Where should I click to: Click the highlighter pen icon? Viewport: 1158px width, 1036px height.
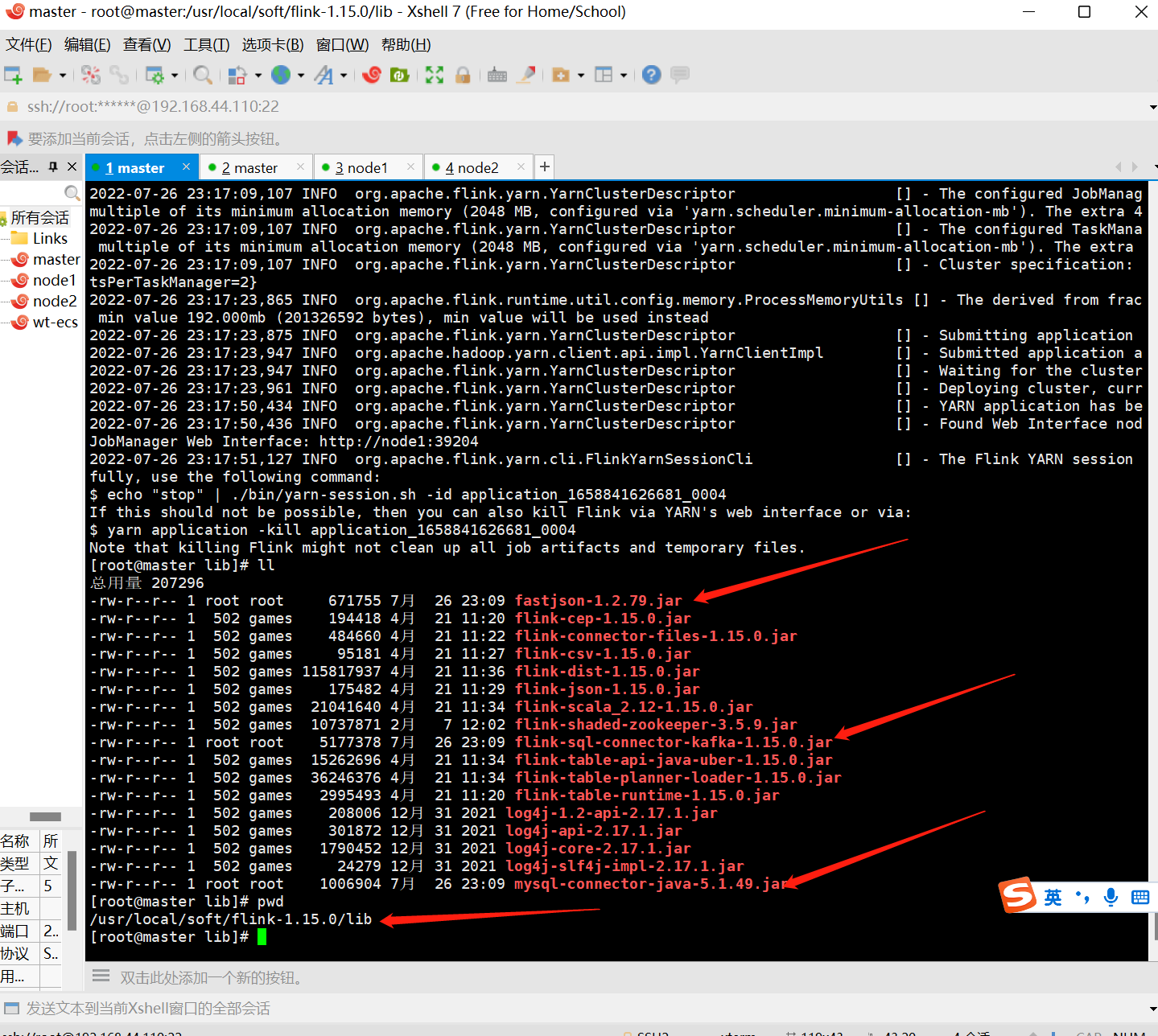point(526,75)
